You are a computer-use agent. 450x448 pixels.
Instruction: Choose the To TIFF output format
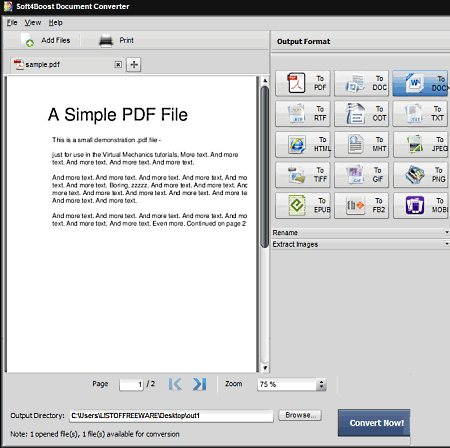pyautogui.click(x=303, y=175)
